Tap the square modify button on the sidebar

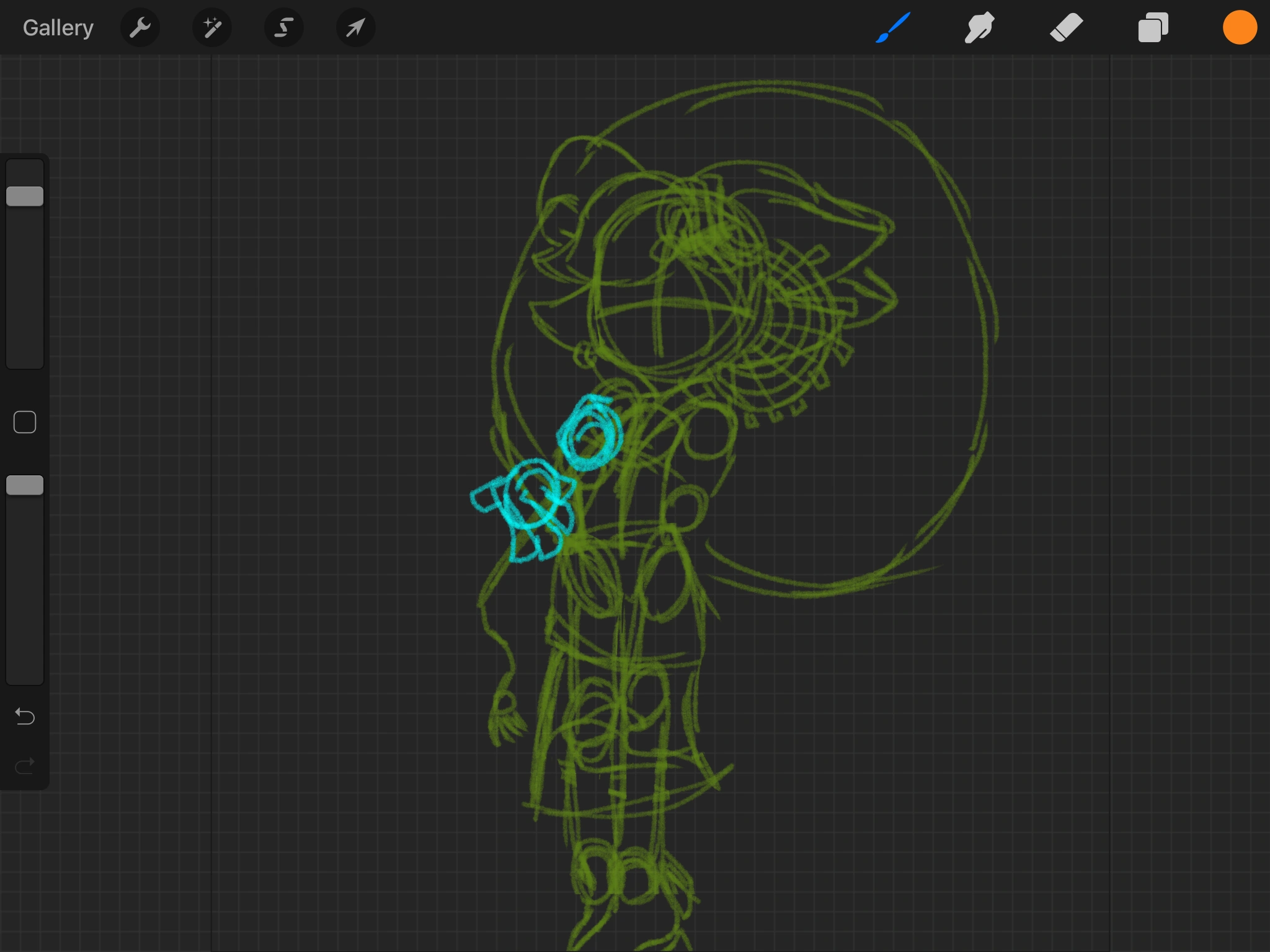pos(25,422)
